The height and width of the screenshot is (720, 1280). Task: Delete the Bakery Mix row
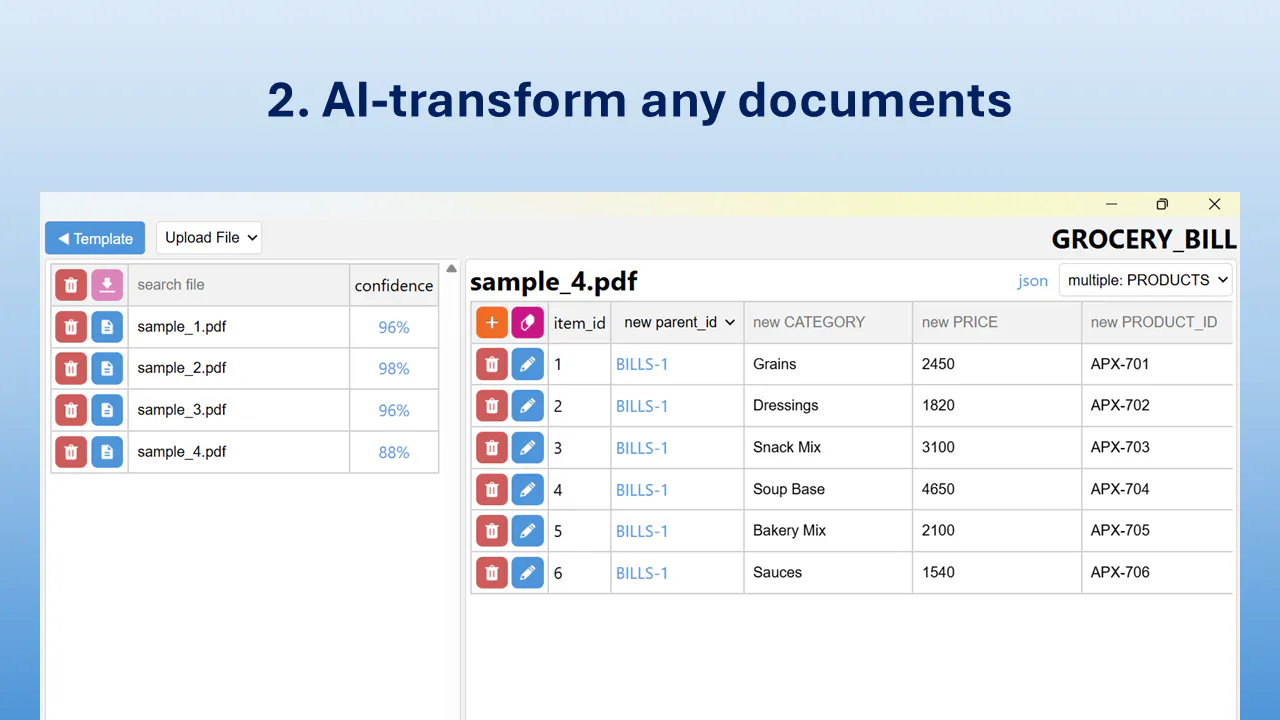click(x=492, y=531)
